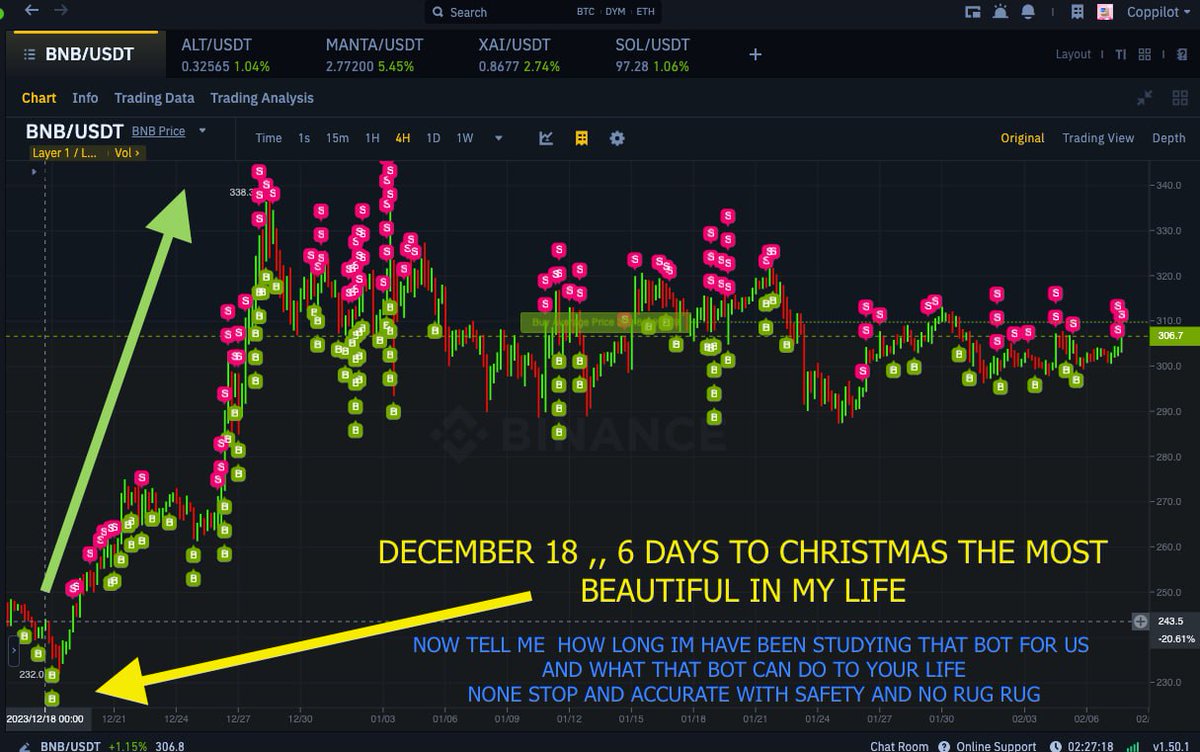Expand the small arrow under Layer 1 tag
Viewport: 1200px width, 752px height.
[34, 172]
